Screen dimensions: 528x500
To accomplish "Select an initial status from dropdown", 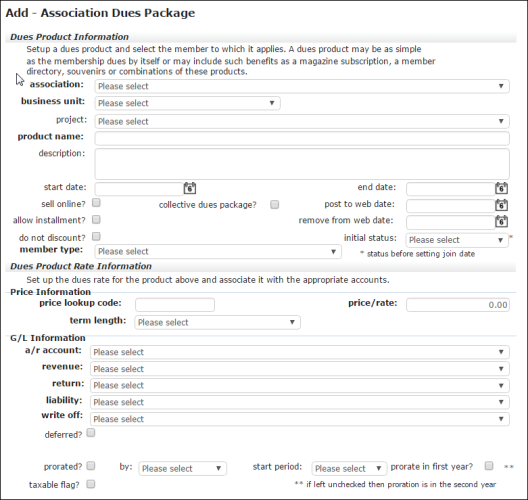I will coord(457,240).
